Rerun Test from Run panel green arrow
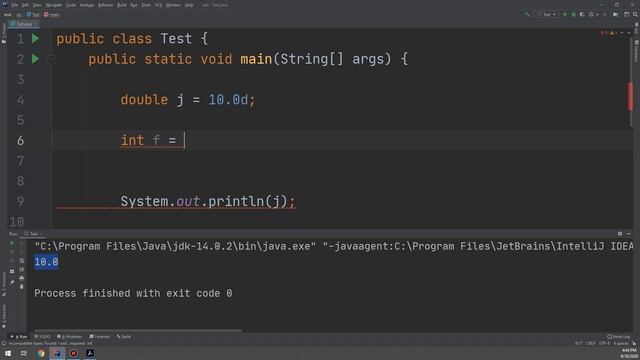Image resolution: width=640 pixels, height=360 pixels. pyautogui.click(x=12, y=243)
